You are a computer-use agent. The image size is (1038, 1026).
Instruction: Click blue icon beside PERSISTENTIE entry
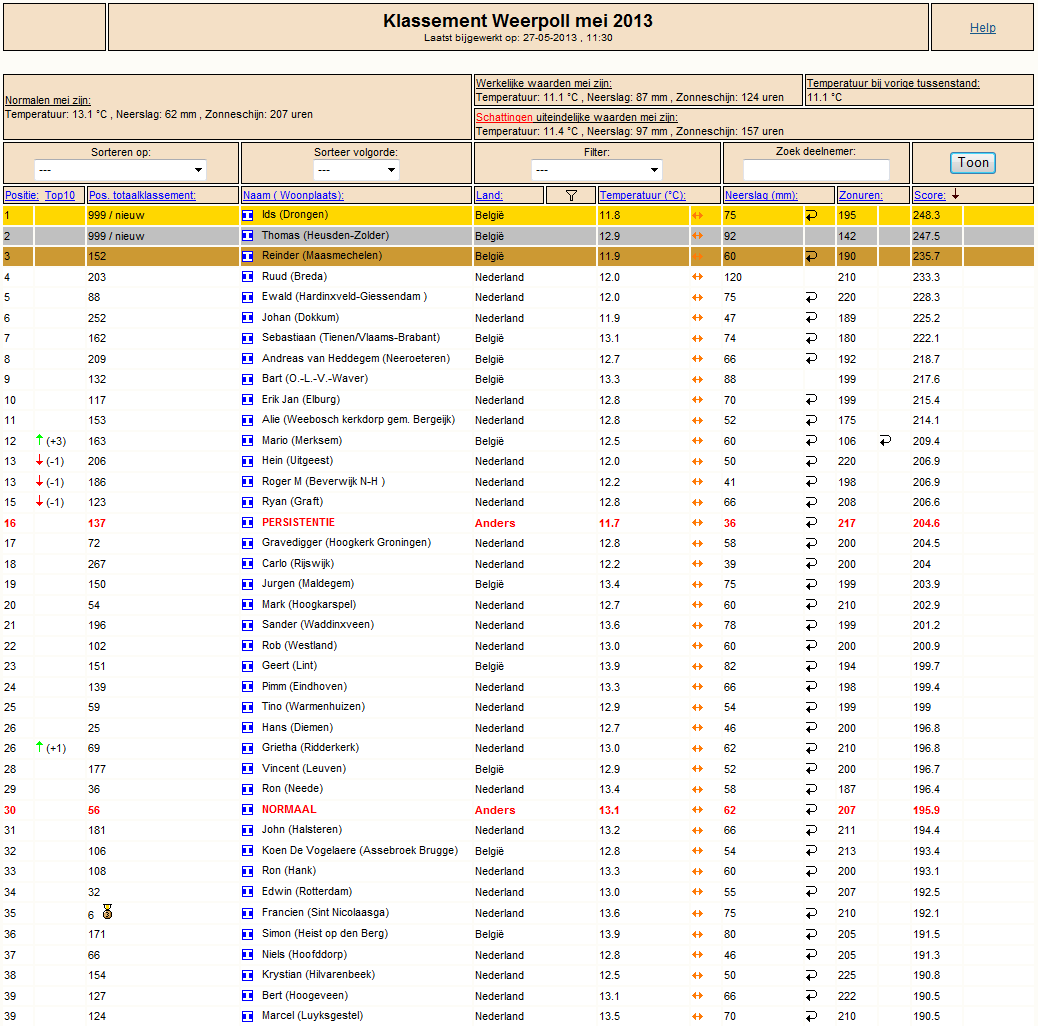248,523
